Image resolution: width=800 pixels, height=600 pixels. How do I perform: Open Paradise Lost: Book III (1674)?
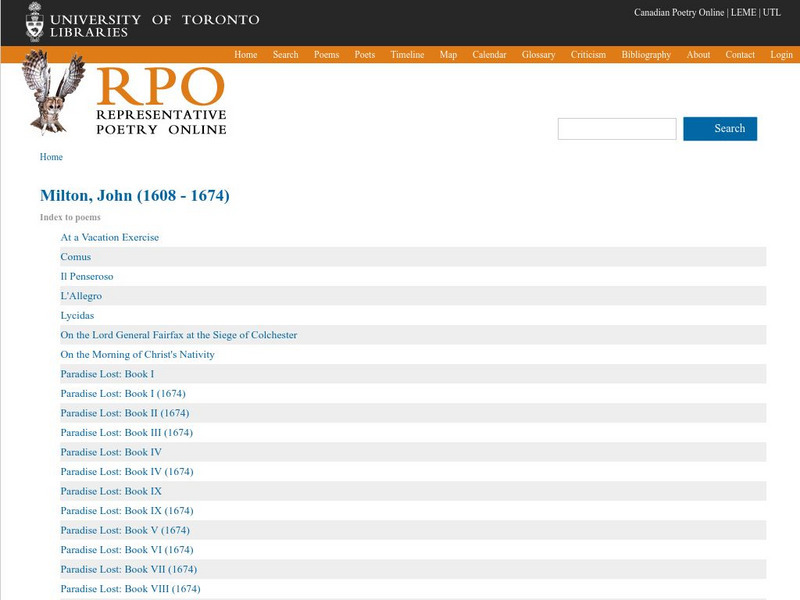click(x=127, y=433)
